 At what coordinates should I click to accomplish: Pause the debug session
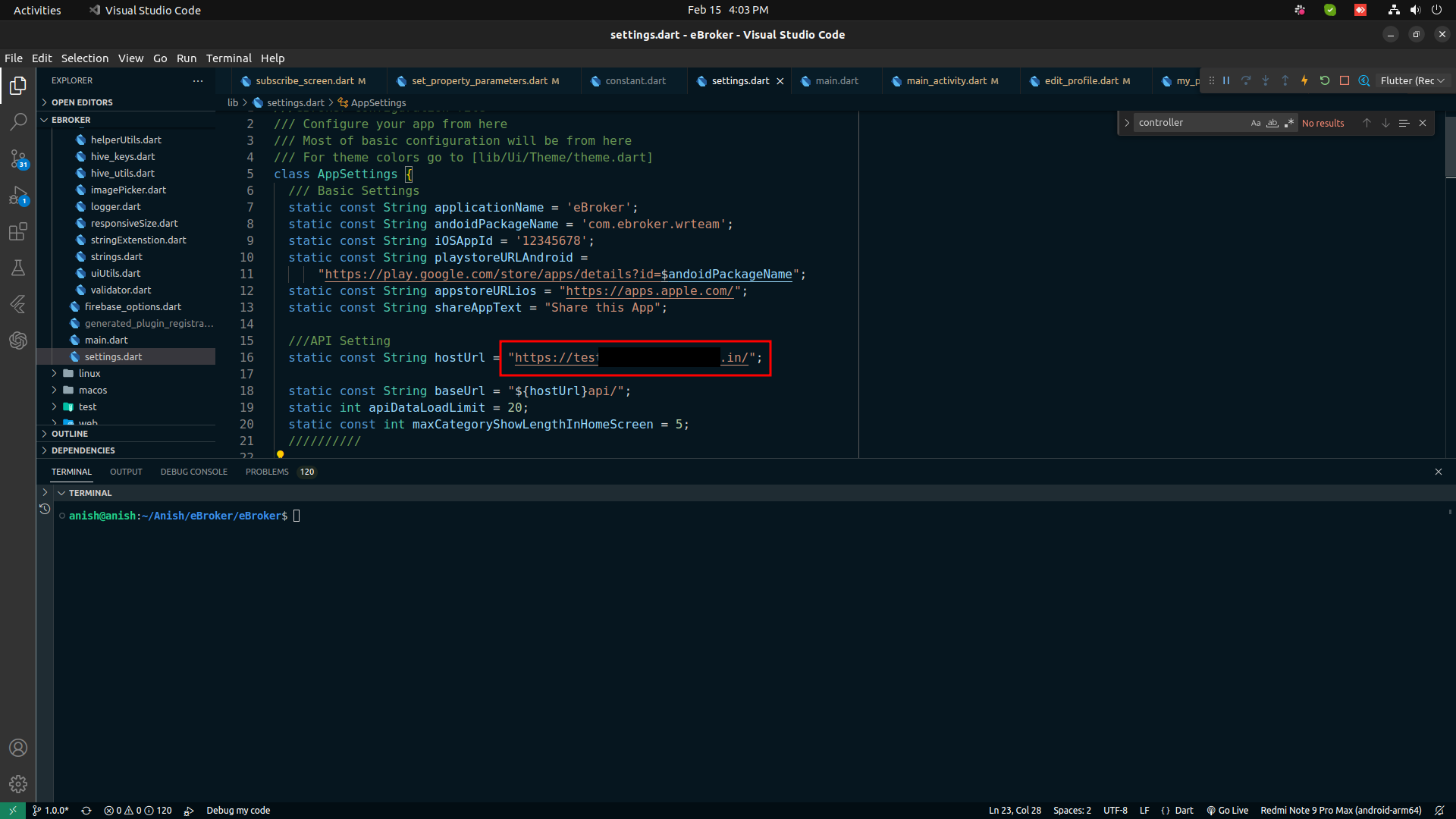coord(1226,80)
